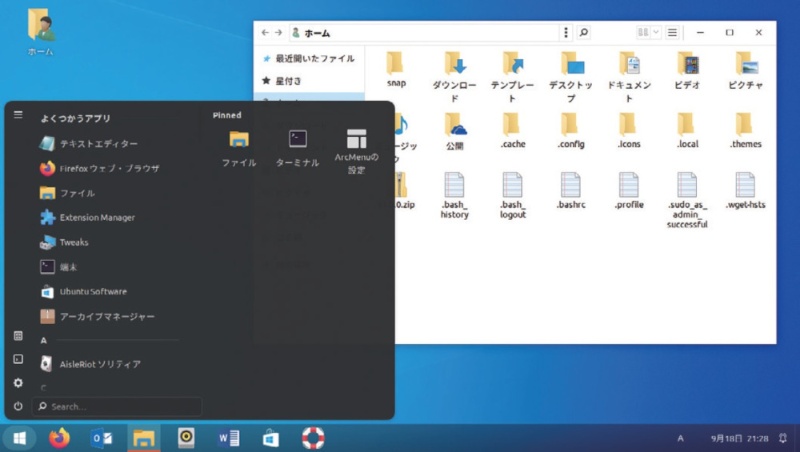Expand the ArcMenu hamburger button
The image size is (800, 452).
coord(18,115)
